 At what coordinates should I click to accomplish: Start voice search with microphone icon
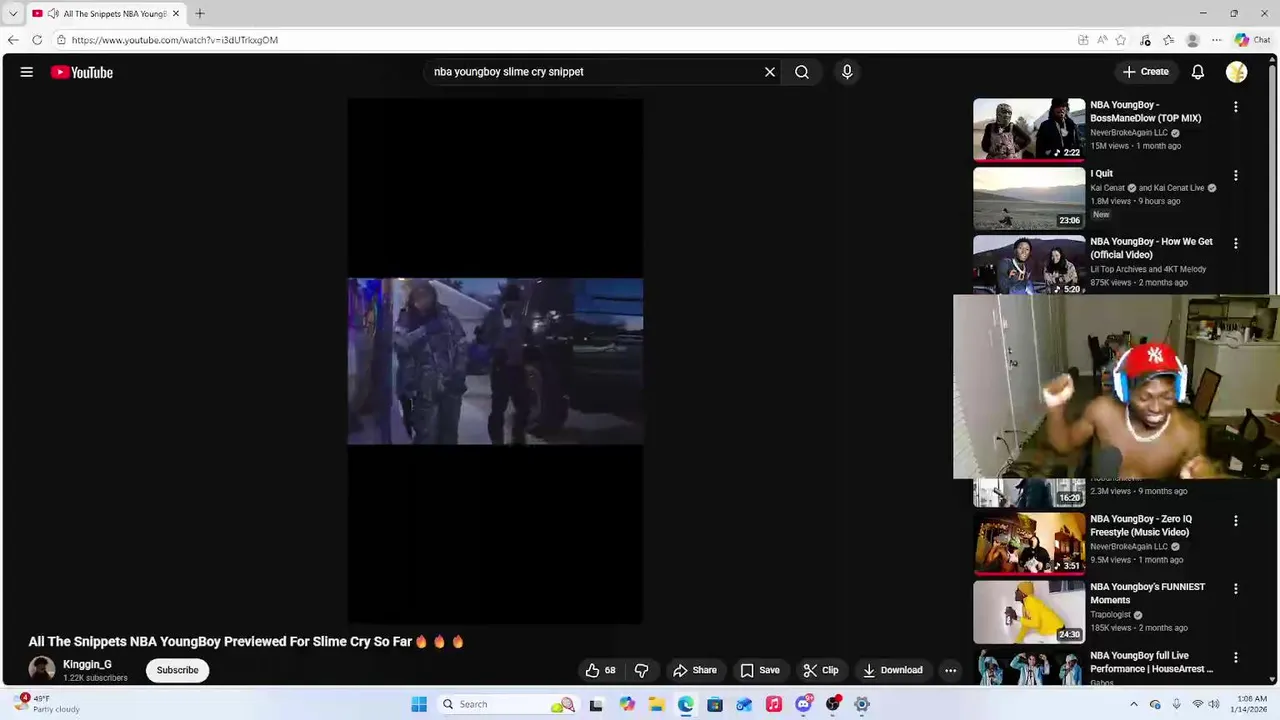tap(847, 72)
